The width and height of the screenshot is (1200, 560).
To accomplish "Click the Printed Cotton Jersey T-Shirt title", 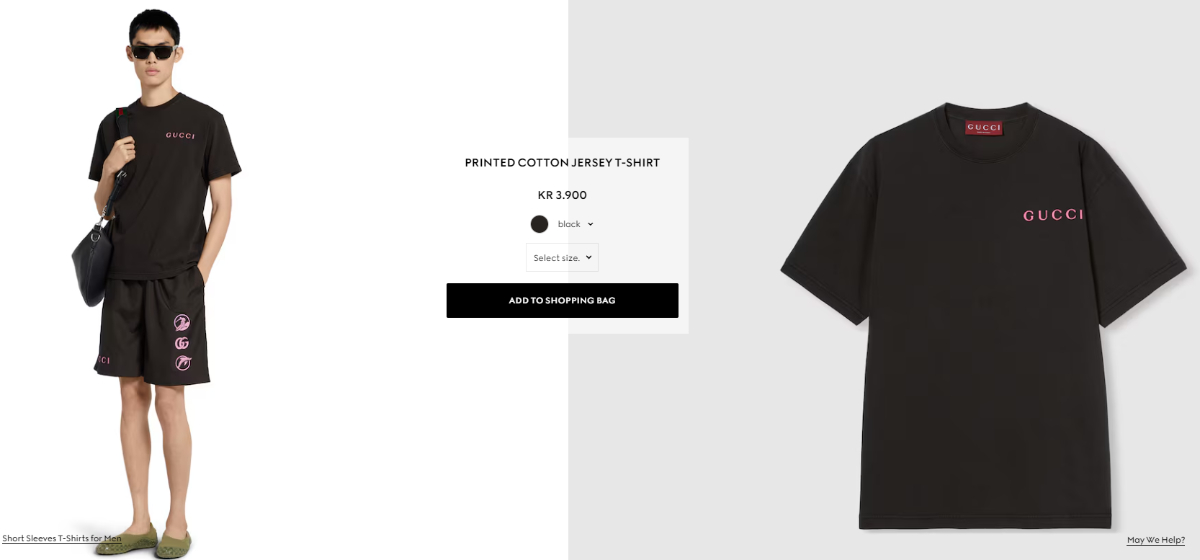I will 562,163.
